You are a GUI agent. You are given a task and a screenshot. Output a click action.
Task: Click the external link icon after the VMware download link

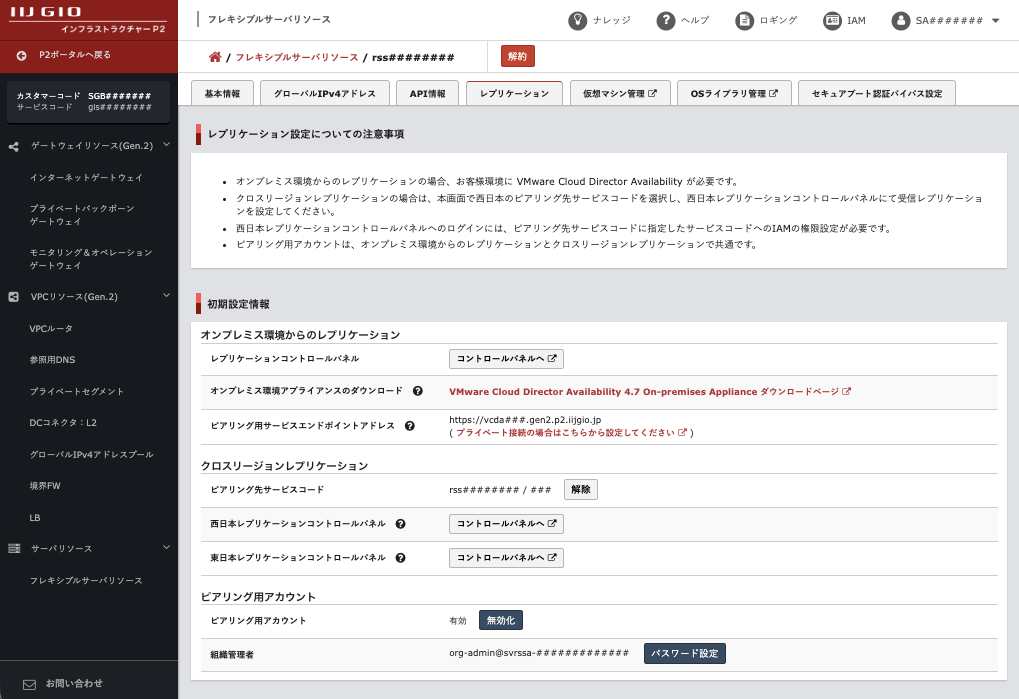(x=846, y=392)
